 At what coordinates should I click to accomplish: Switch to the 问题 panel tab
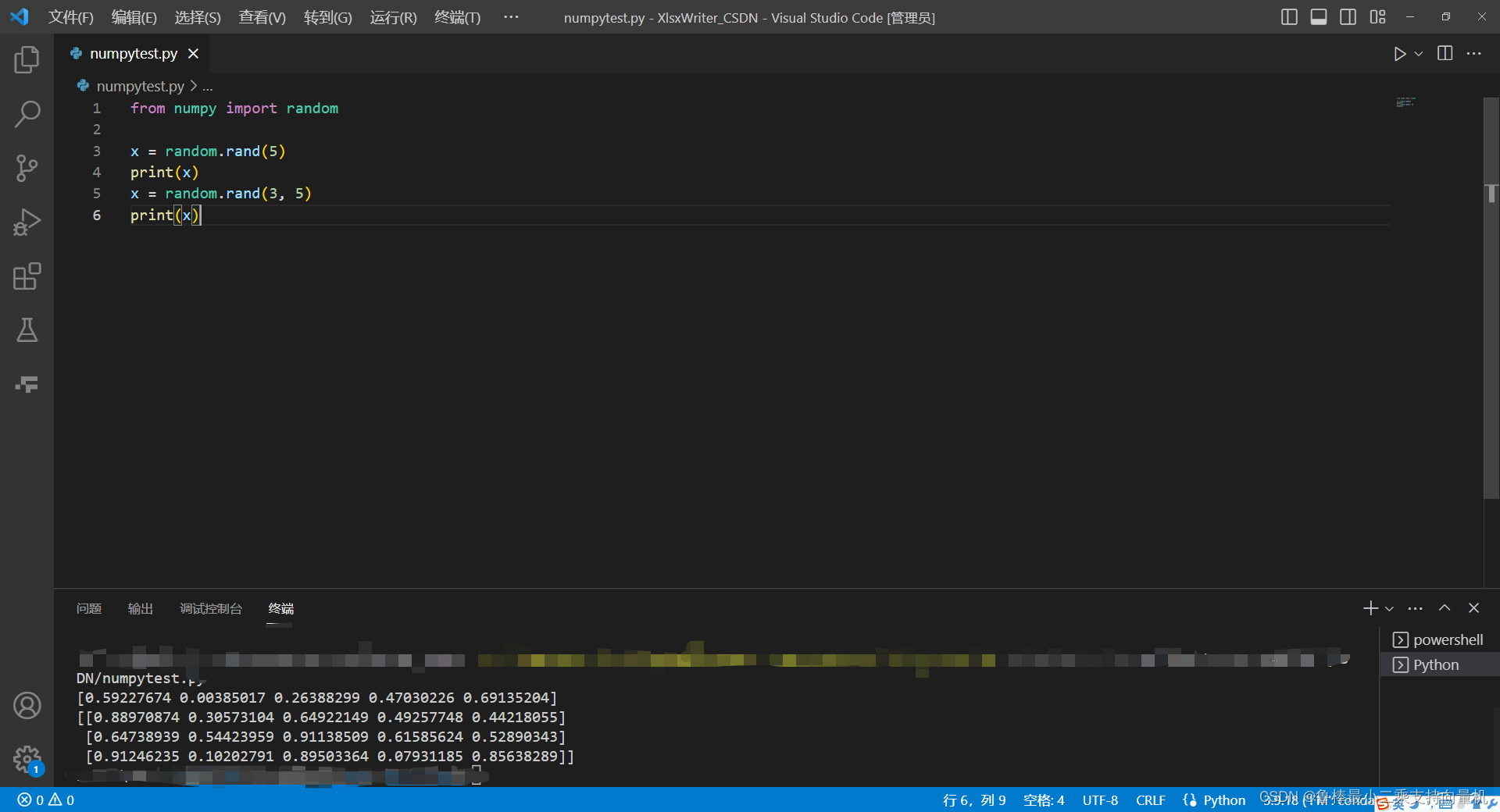tap(89, 609)
